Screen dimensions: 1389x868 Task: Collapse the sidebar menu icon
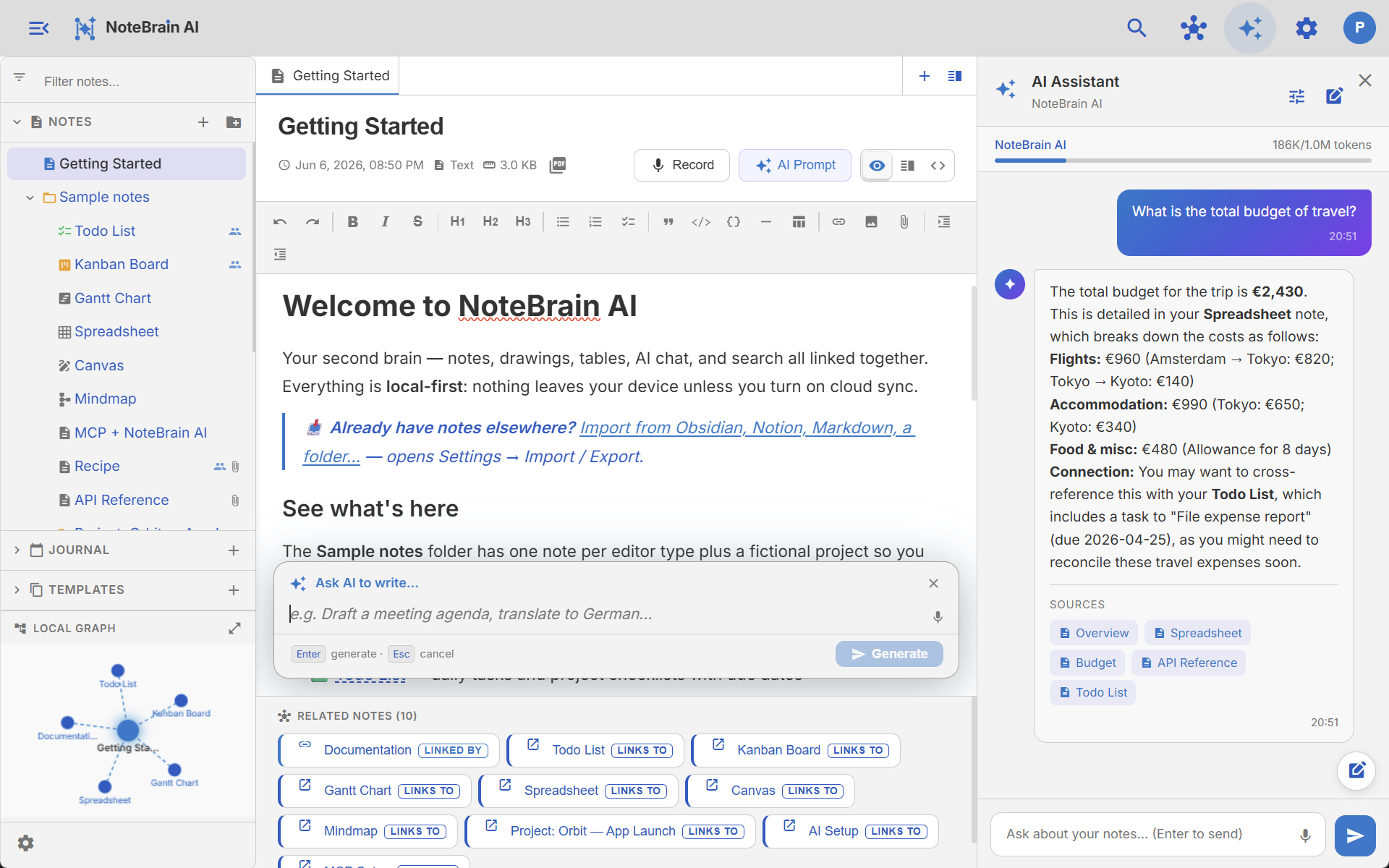point(38,28)
